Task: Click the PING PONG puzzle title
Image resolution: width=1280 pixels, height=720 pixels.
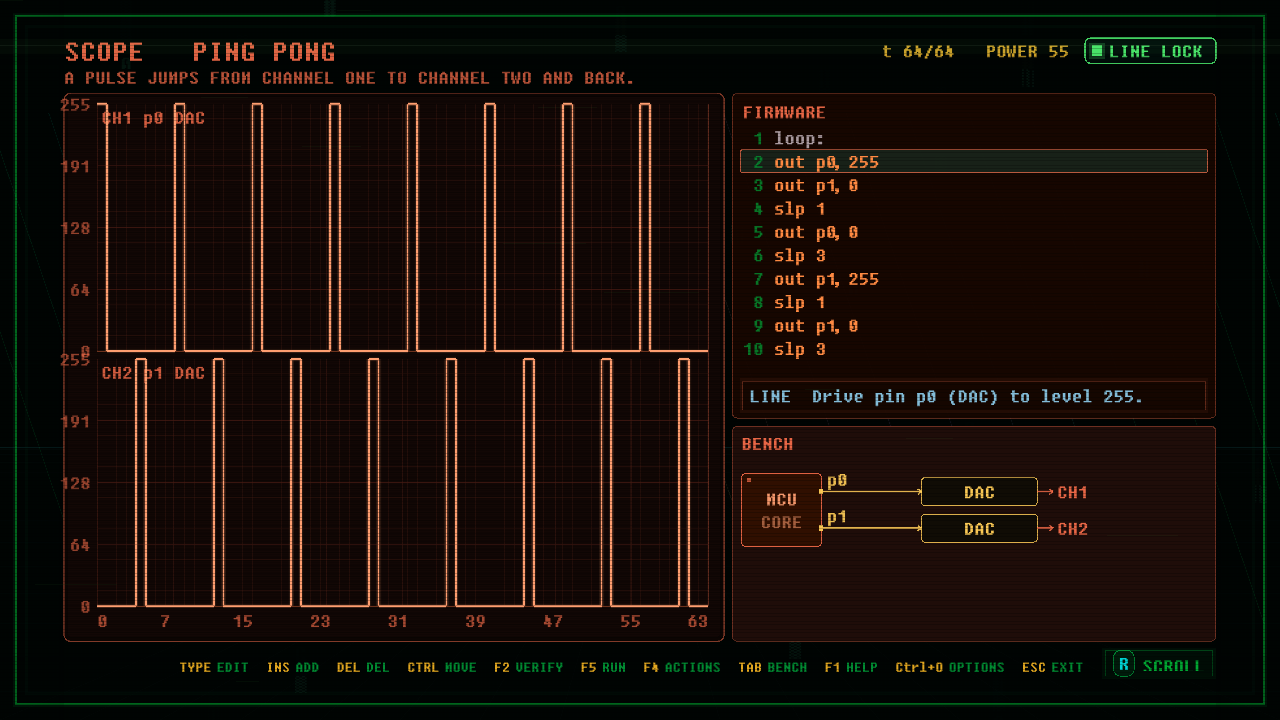Action: pos(264,52)
